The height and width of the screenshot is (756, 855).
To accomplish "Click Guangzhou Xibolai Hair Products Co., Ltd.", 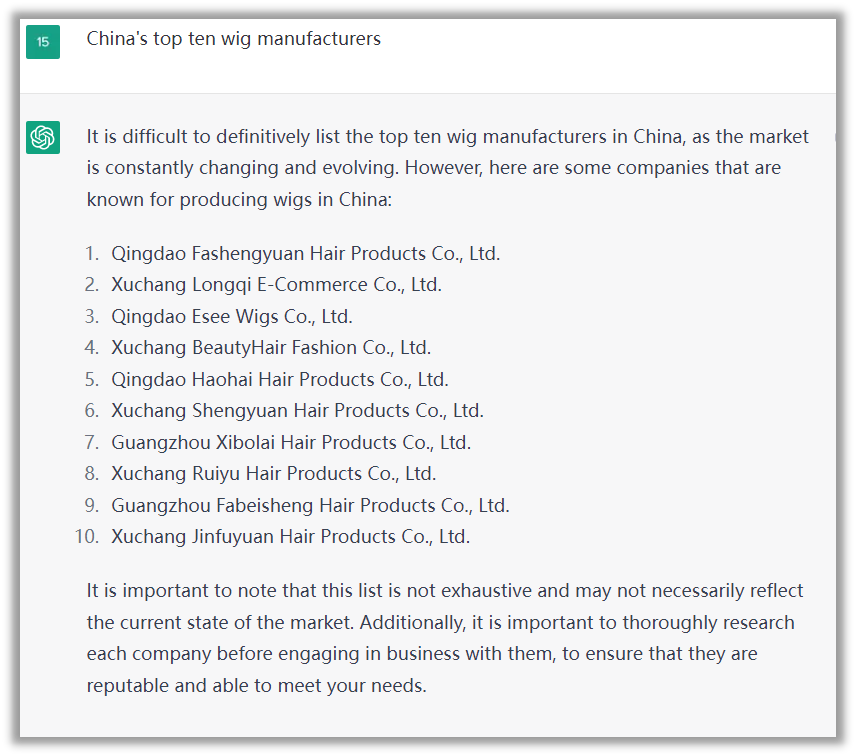I will (x=290, y=442).
